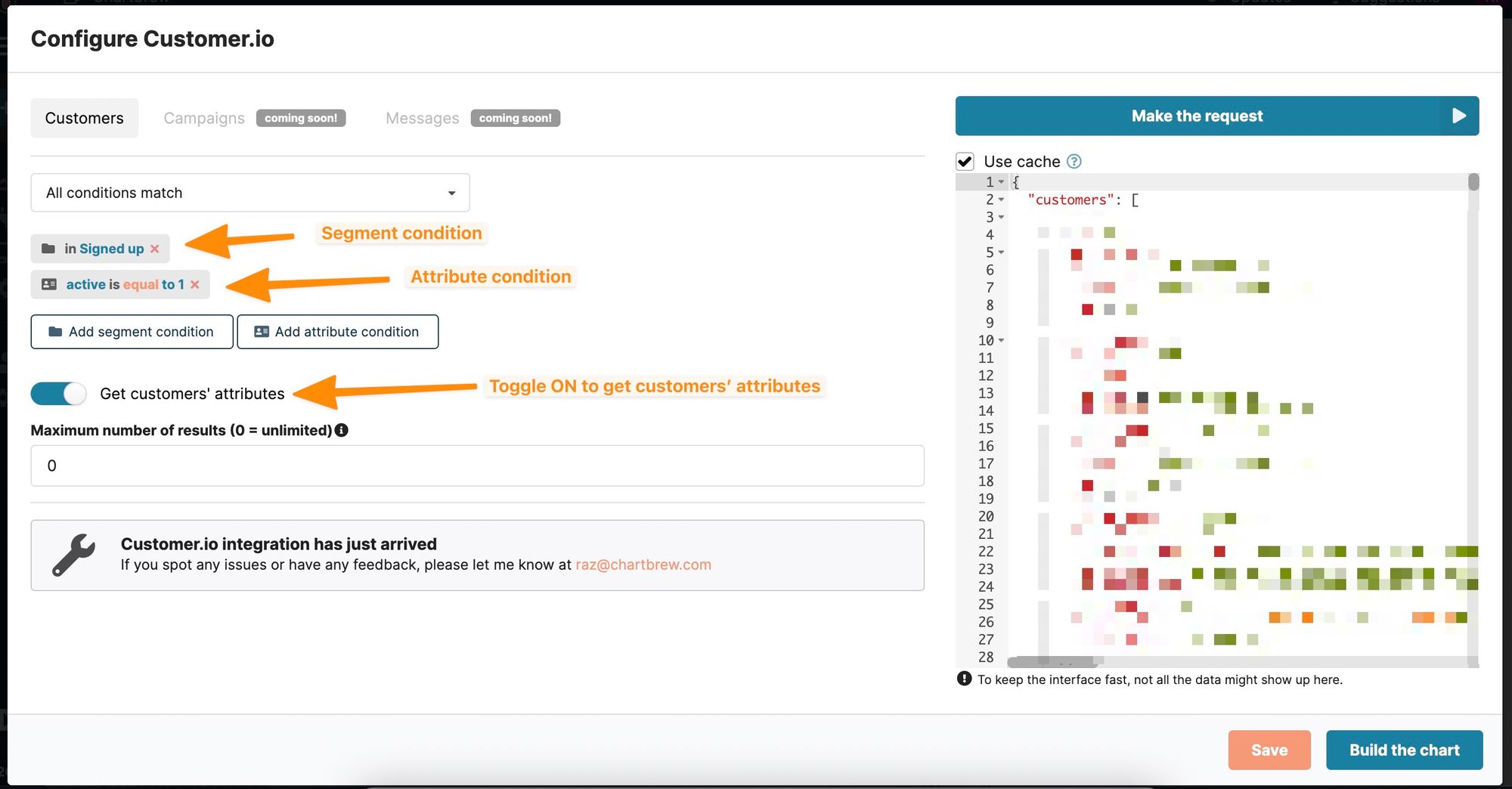Uncheck the Use cache checkbox
Screen dimensions: 1512x789
[965, 160]
